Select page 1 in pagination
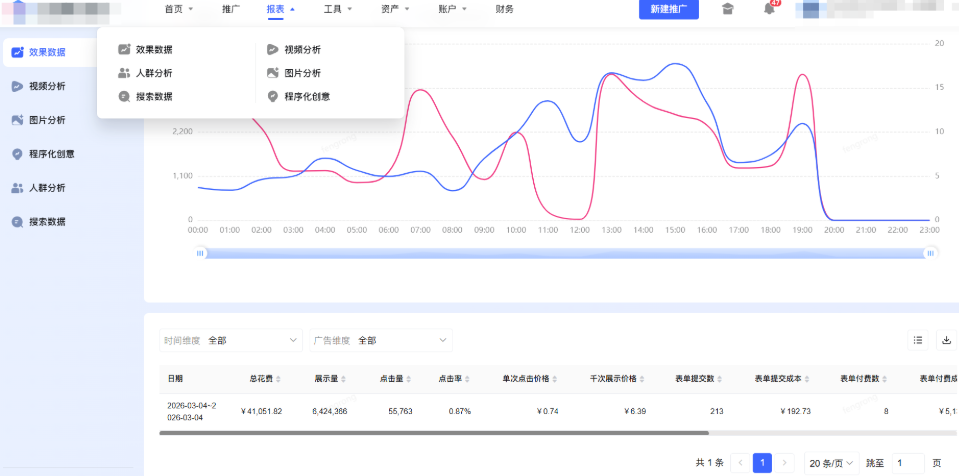 coord(762,463)
